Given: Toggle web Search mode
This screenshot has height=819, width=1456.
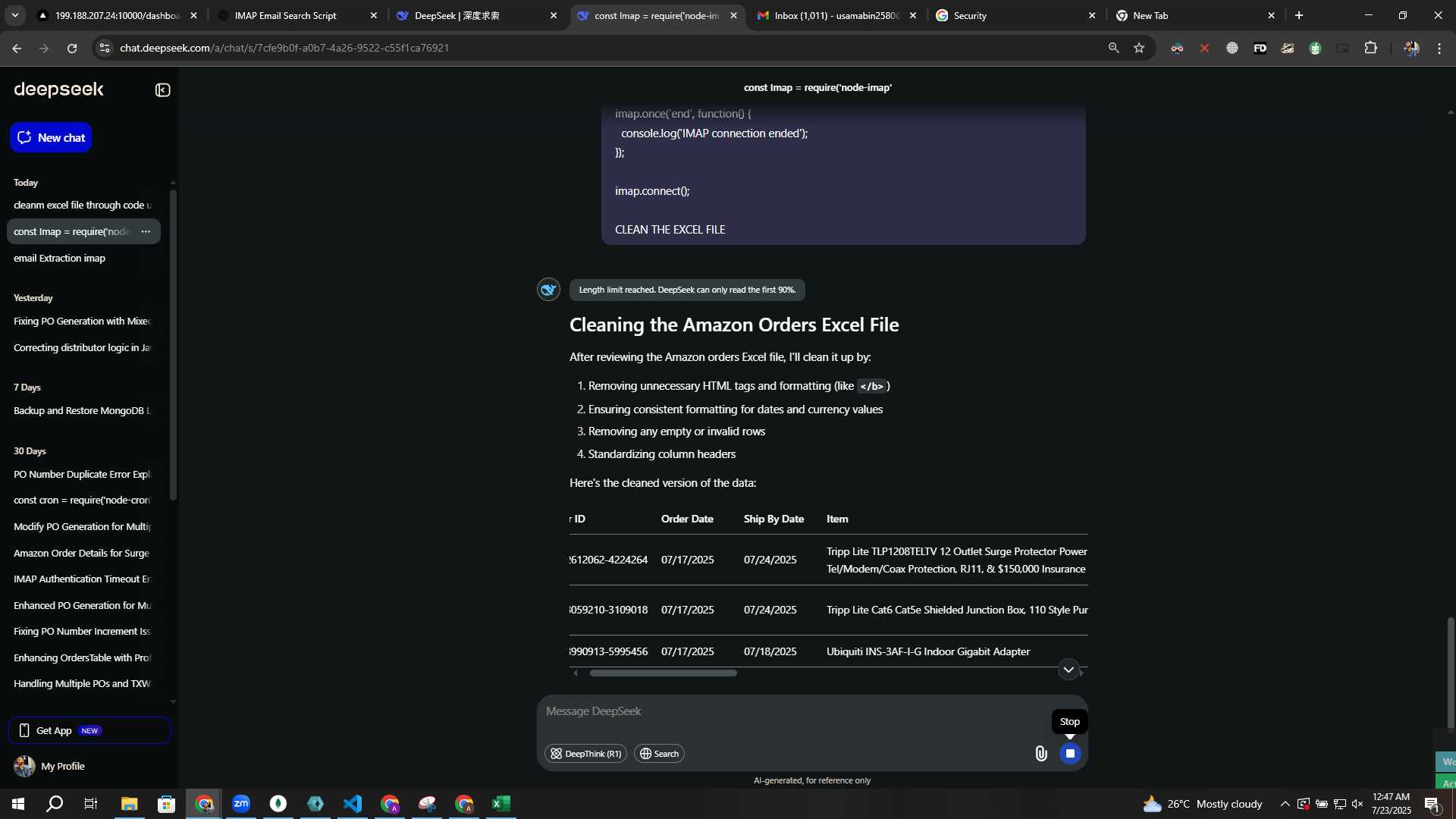Looking at the screenshot, I should (659, 753).
